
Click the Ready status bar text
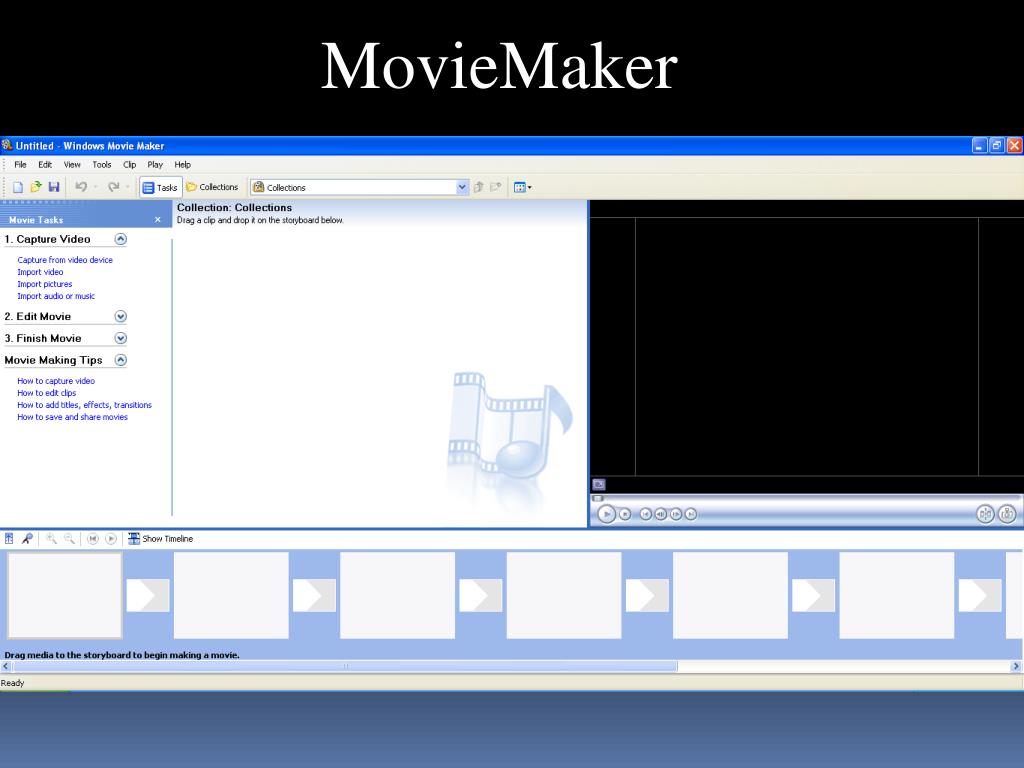(x=12, y=683)
